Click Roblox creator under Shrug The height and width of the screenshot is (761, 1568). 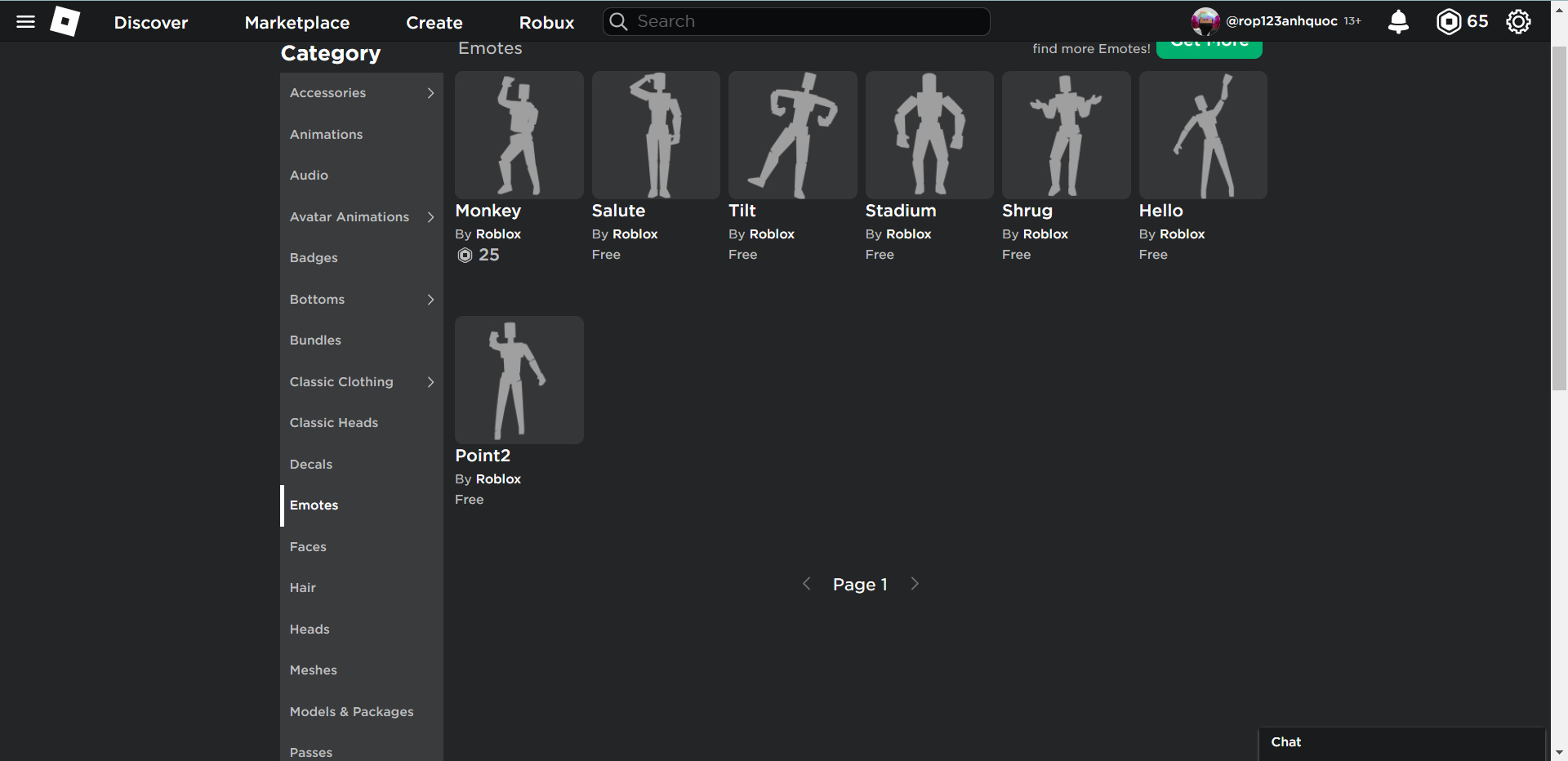pyautogui.click(x=1045, y=234)
